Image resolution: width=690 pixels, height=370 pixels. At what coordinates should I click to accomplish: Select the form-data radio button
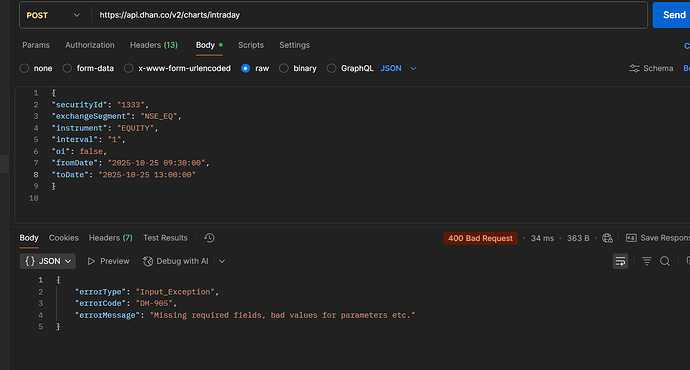tap(67, 68)
